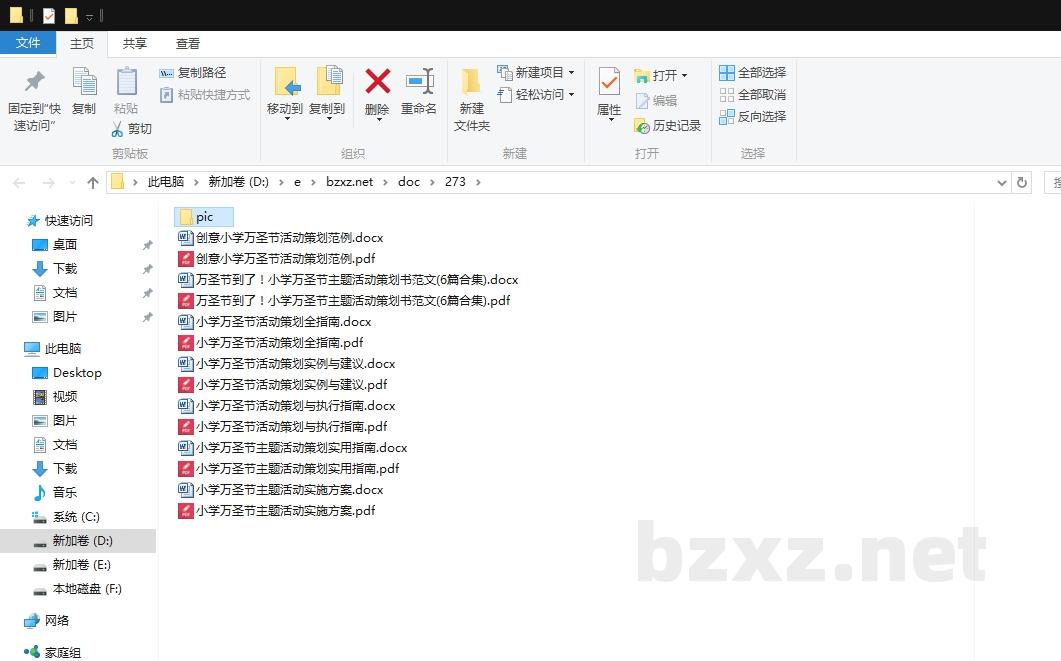Switch to the Share (共享) ribbon tab
The height and width of the screenshot is (661, 1061).
pyautogui.click(x=135, y=43)
